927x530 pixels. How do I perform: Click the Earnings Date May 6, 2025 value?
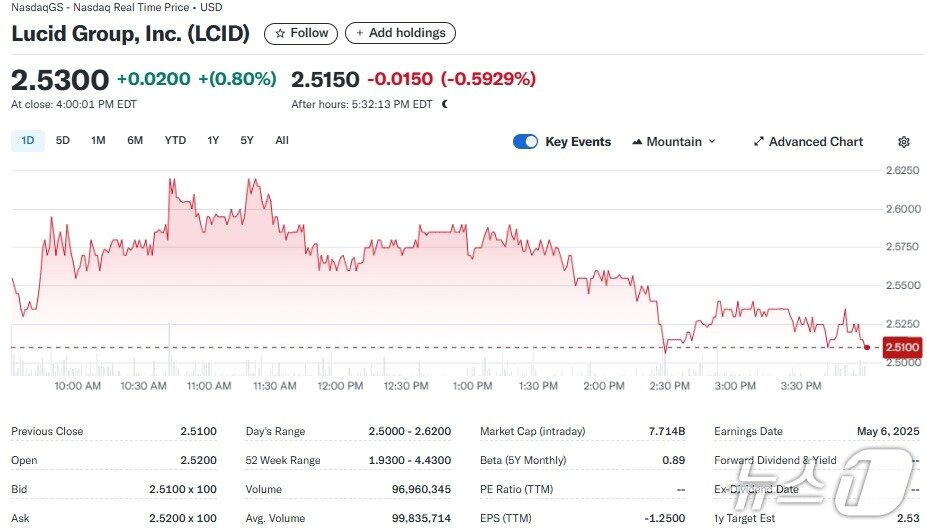886,432
